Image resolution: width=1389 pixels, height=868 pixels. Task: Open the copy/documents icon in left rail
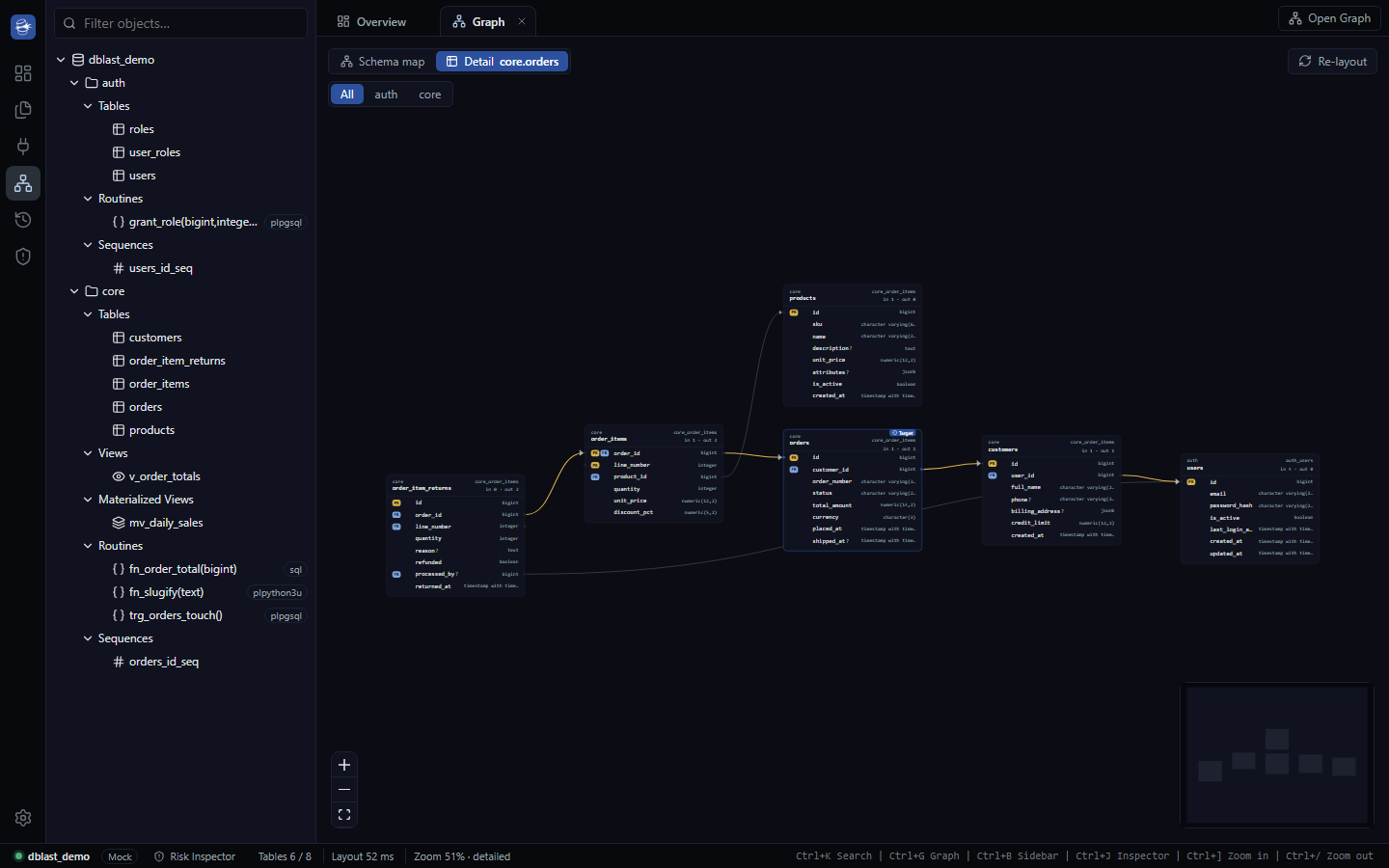pos(23,110)
